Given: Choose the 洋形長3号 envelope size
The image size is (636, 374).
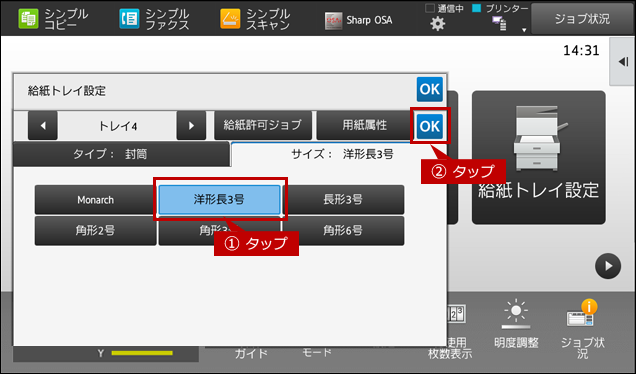Looking at the screenshot, I should point(219,199).
